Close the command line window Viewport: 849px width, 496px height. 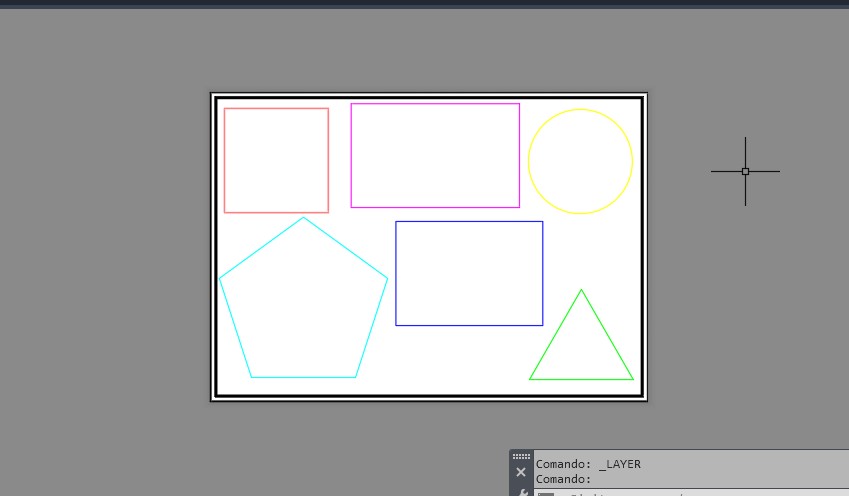point(520,472)
